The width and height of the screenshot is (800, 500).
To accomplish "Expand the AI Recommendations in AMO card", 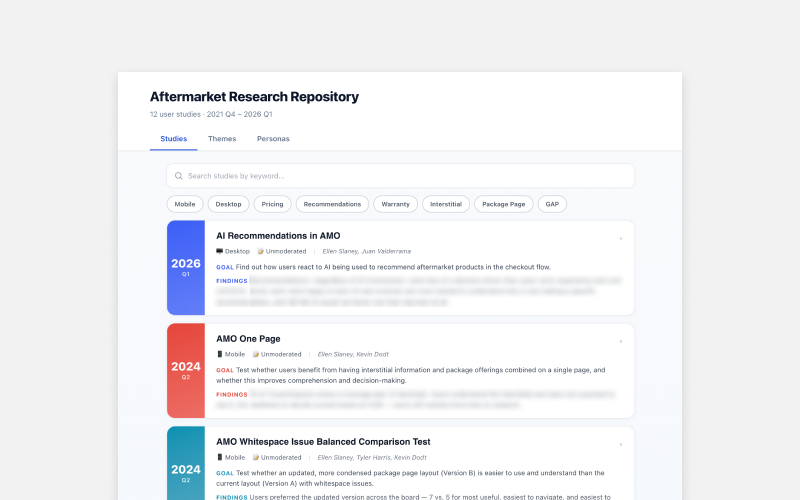I will (620, 238).
